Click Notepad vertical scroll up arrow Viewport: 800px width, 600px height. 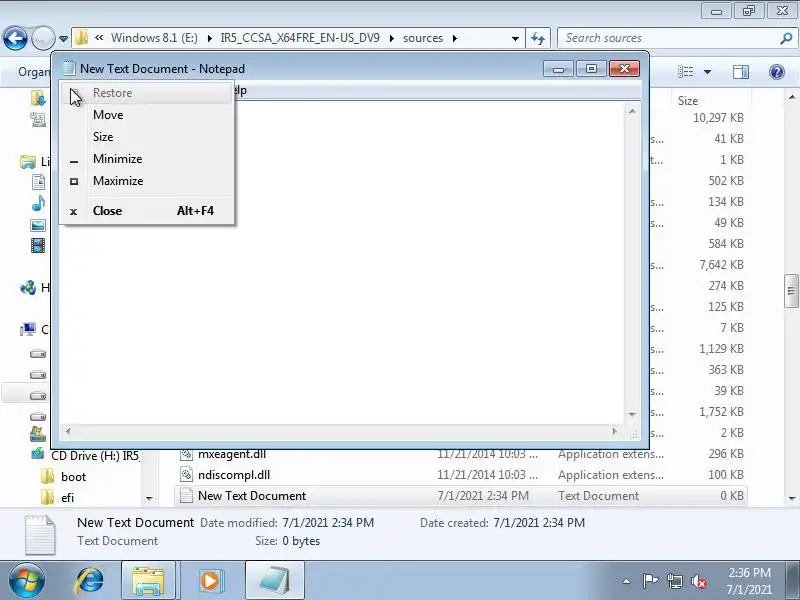(632, 111)
